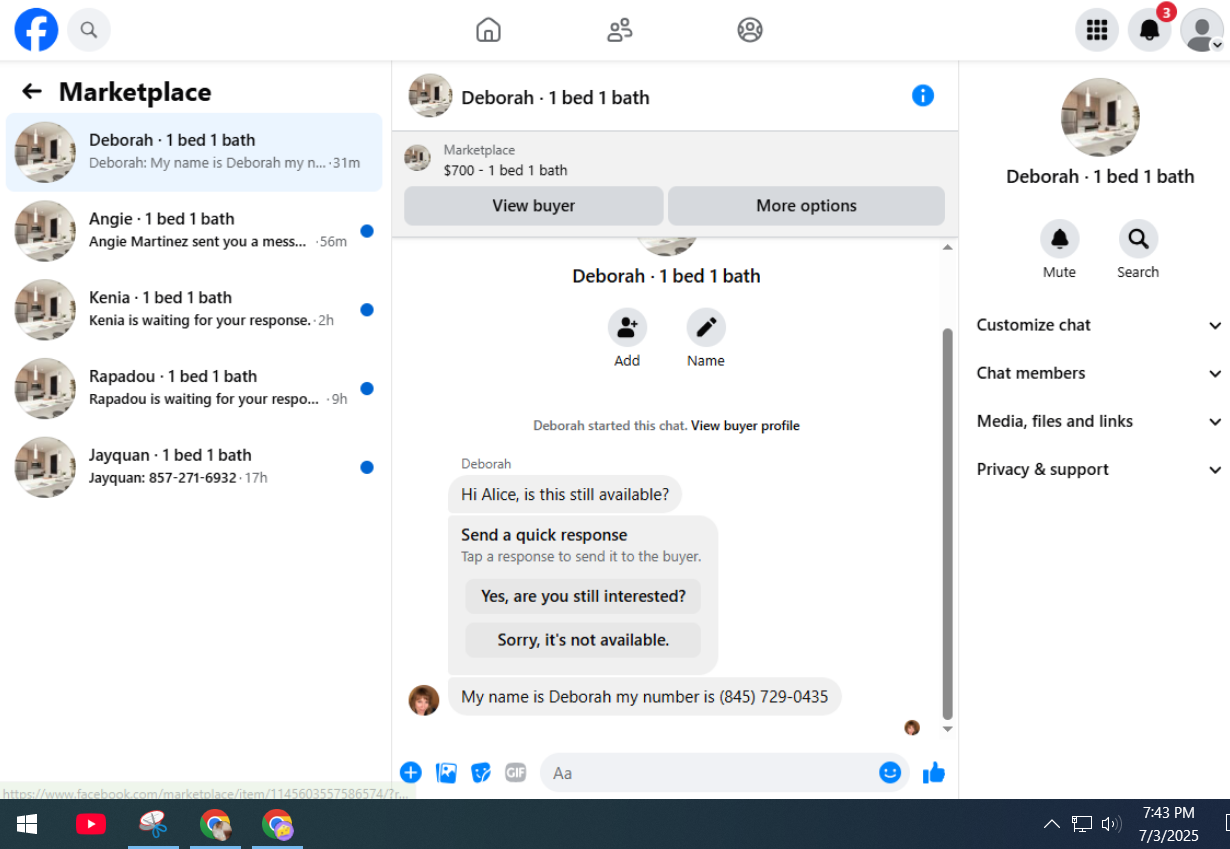Send 'Sorry, it's not available.' quick response
The image size is (1230, 849).
[583, 640]
